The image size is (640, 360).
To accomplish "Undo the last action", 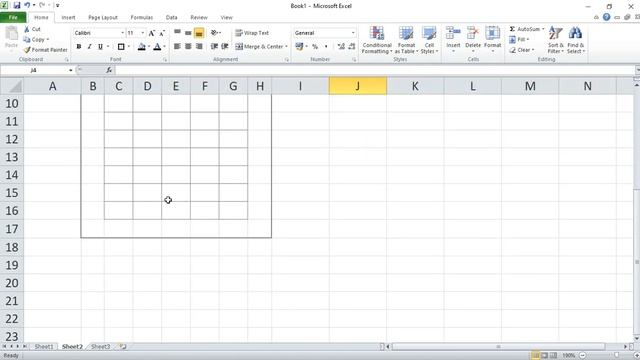I will pyautogui.click(x=27, y=5).
